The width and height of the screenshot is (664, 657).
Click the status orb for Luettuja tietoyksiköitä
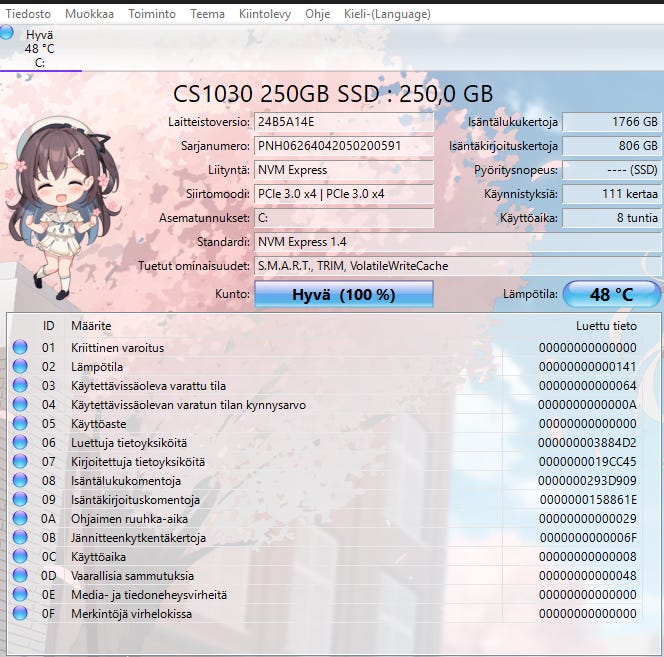click(x=20, y=443)
